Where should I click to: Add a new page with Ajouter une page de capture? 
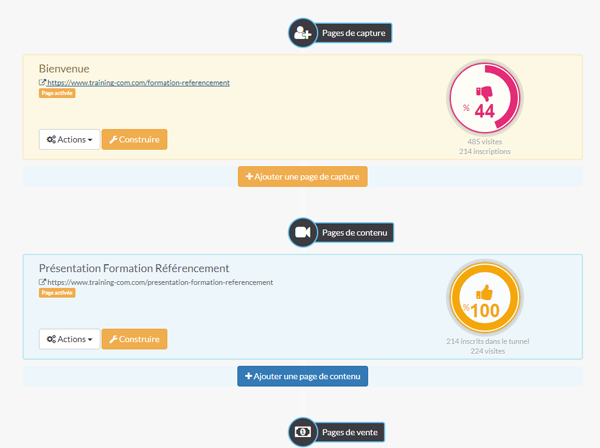coord(303,176)
